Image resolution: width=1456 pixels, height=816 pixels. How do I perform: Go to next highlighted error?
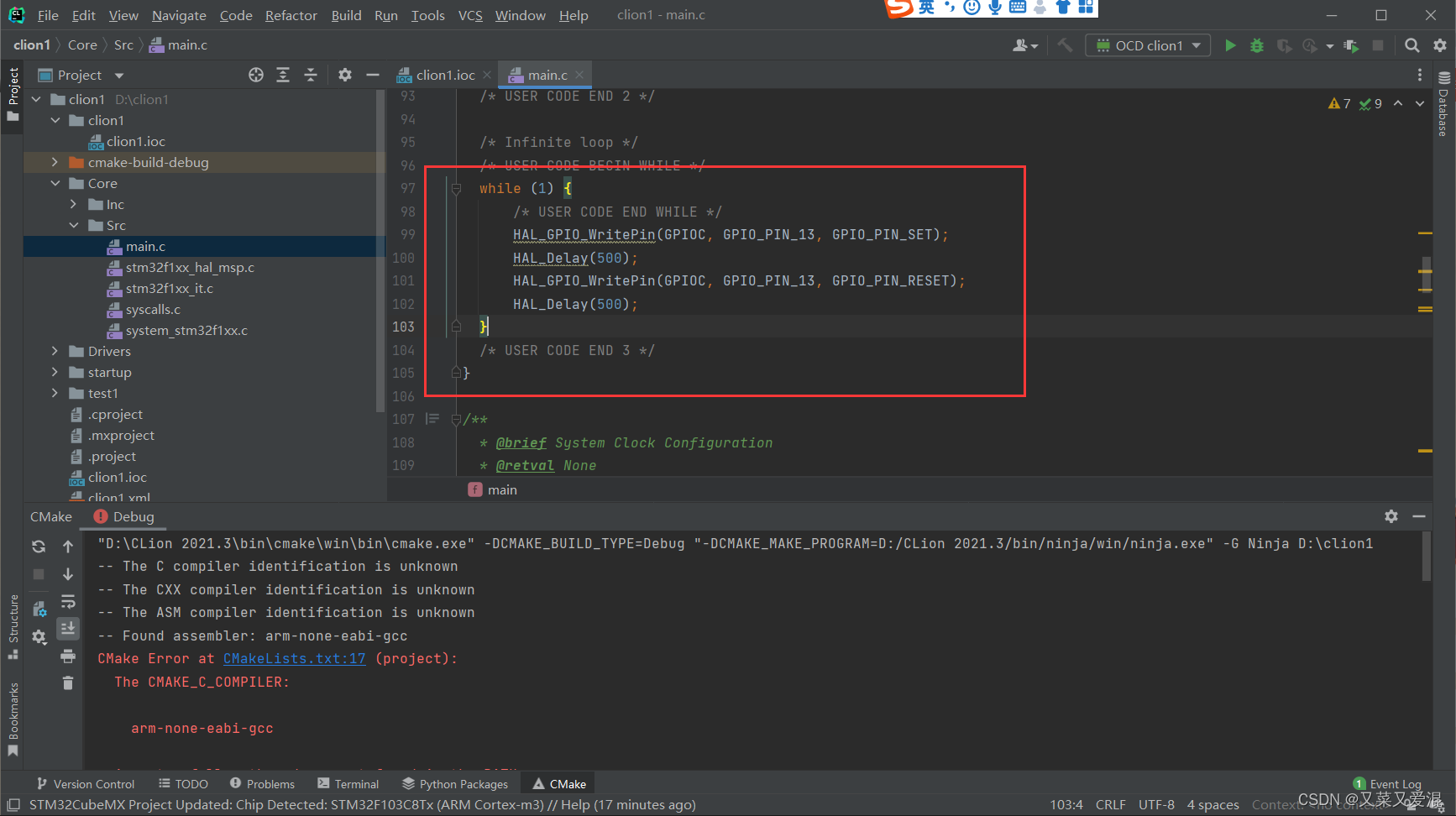coord(1420,103)
